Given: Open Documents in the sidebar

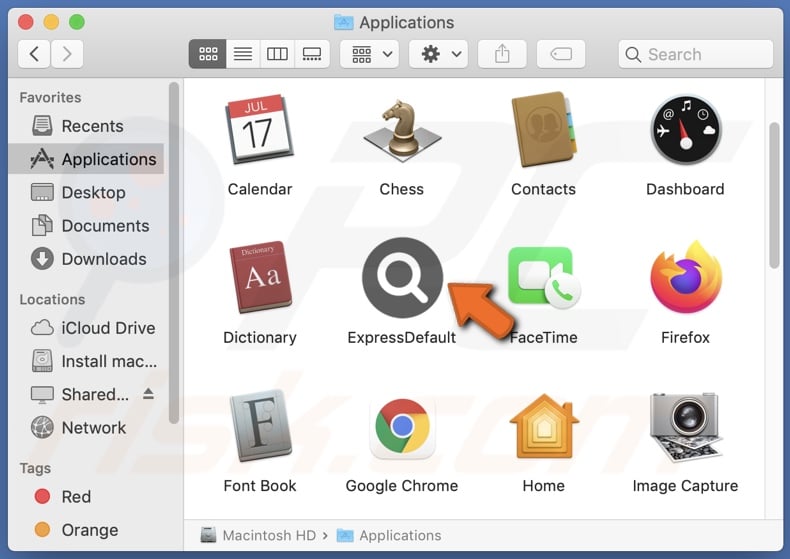Looking at the screenshot, I should 86,226.
